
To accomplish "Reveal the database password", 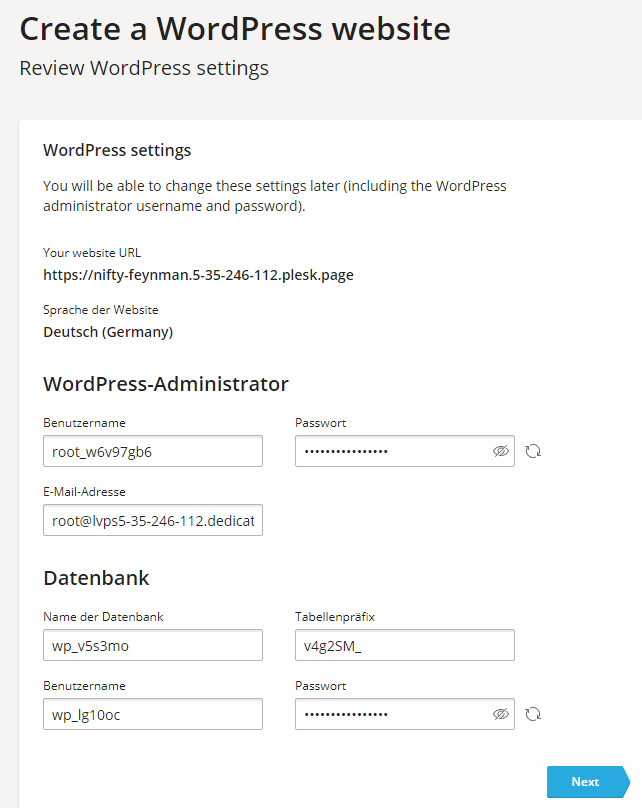I will pos(501,714).
